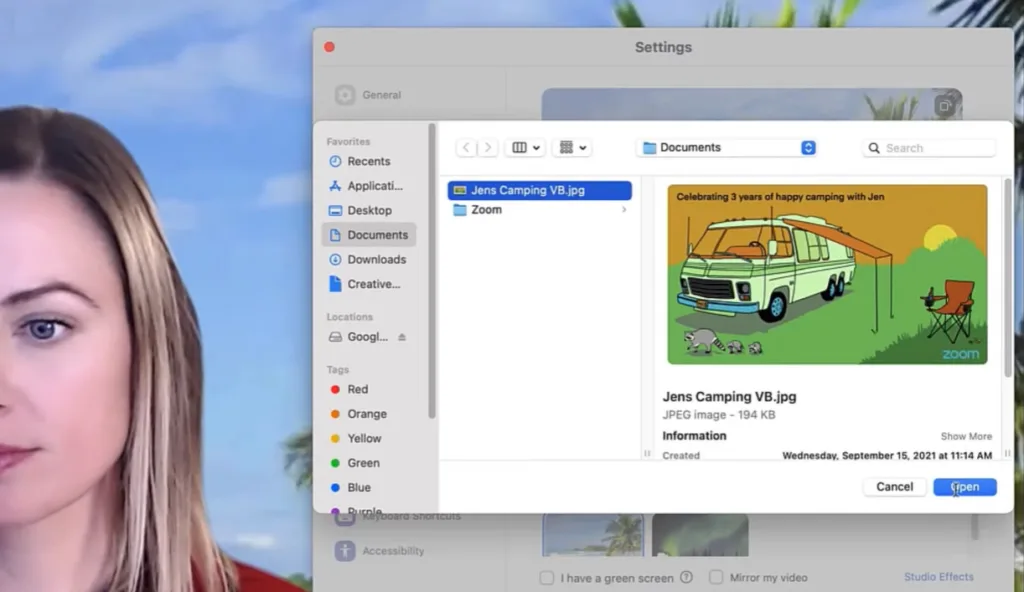The width and height of the screenshot is (1024, 592).
Task: Toggle Mirror my video checkbox
Action: tap(716, 577)
